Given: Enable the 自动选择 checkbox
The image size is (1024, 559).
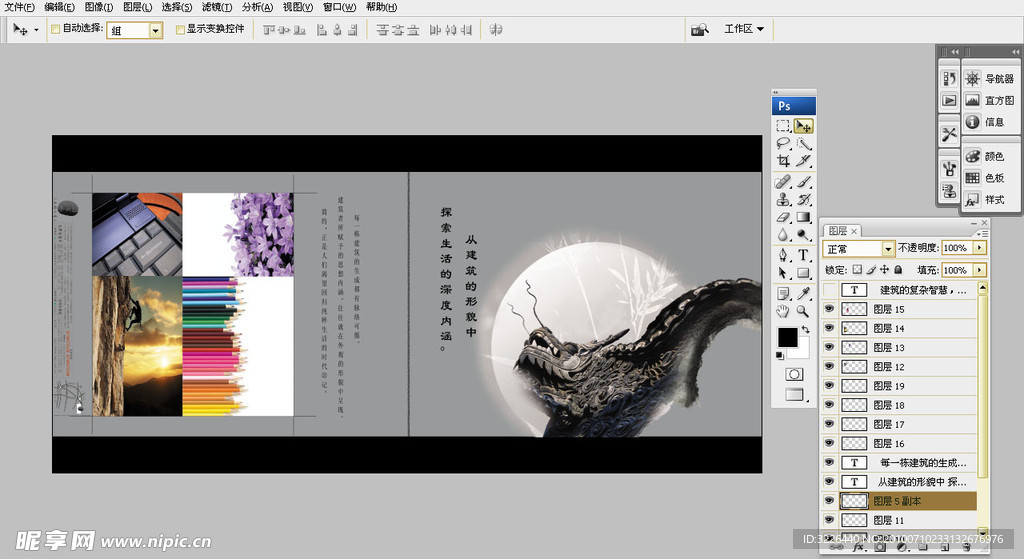Looking at the screenshot, I should coord(55,30).
